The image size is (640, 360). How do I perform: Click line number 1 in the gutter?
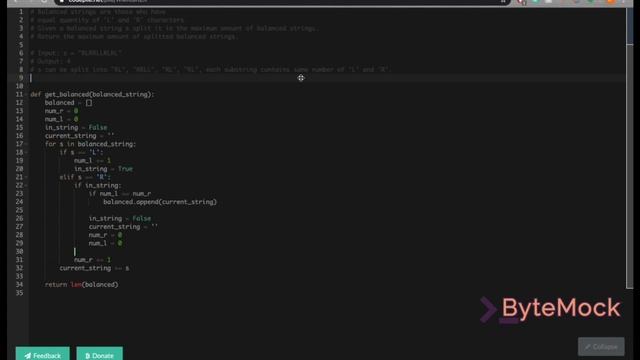(20, 12)
